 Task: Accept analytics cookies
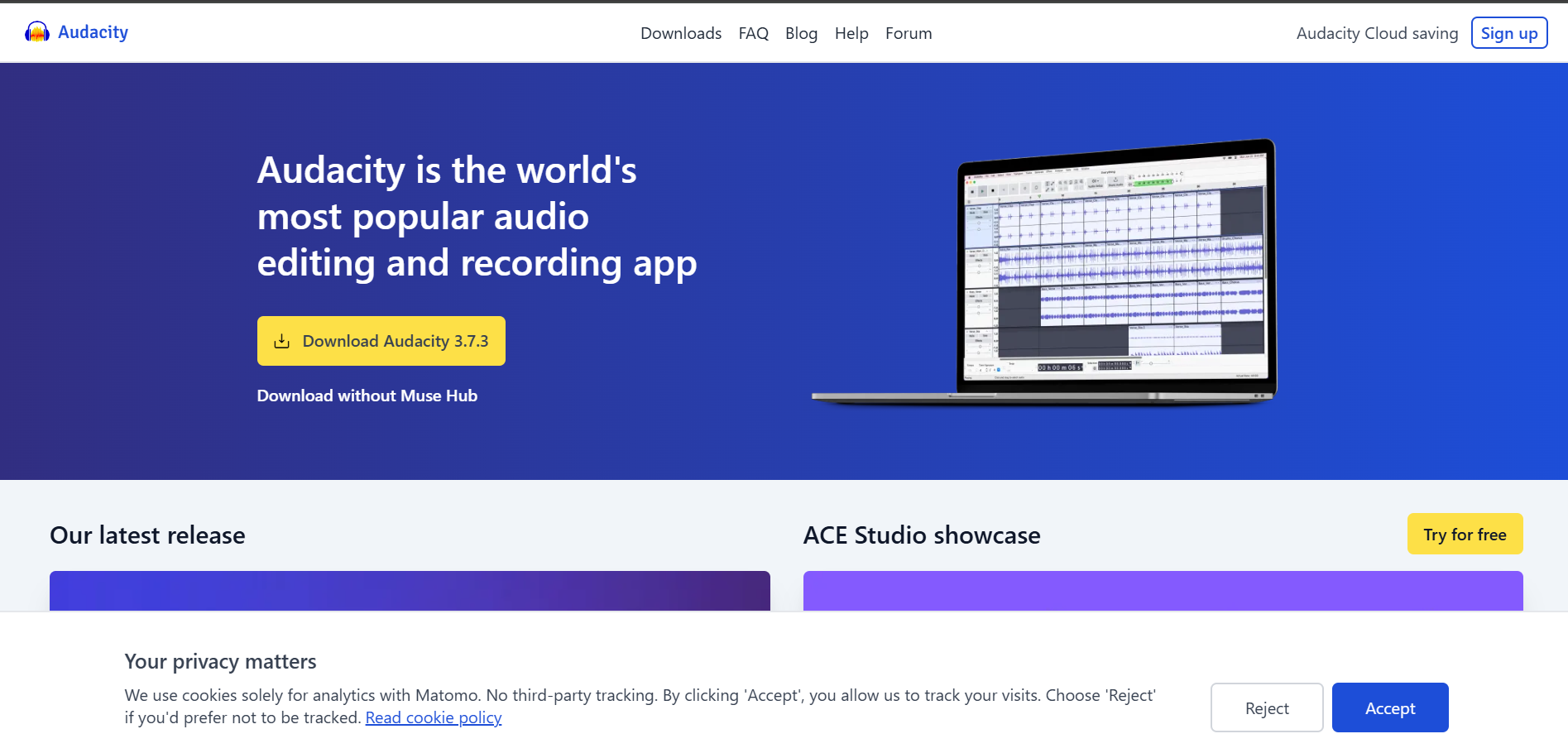1390,707
